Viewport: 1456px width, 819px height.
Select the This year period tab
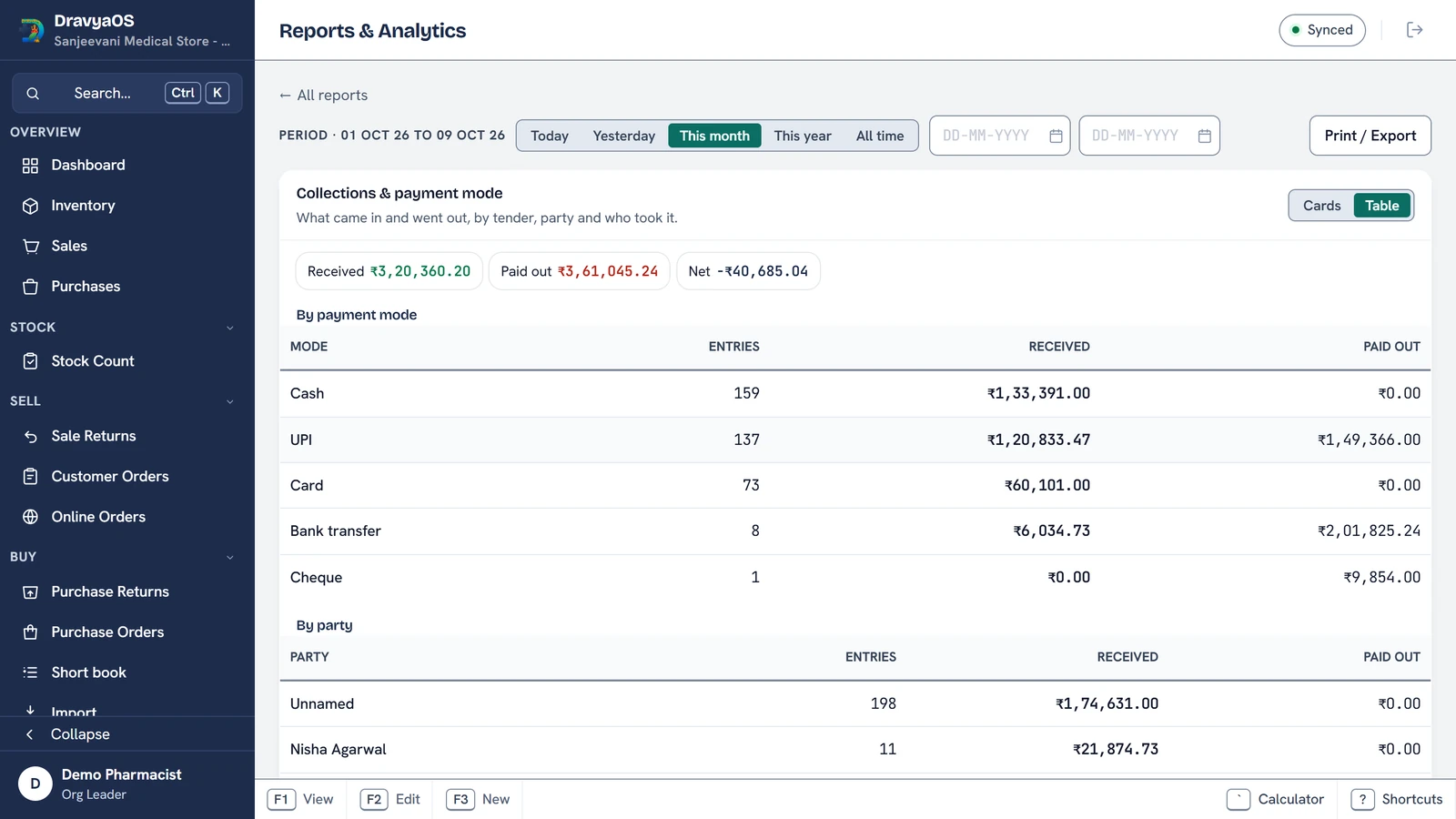pos(803,136)
